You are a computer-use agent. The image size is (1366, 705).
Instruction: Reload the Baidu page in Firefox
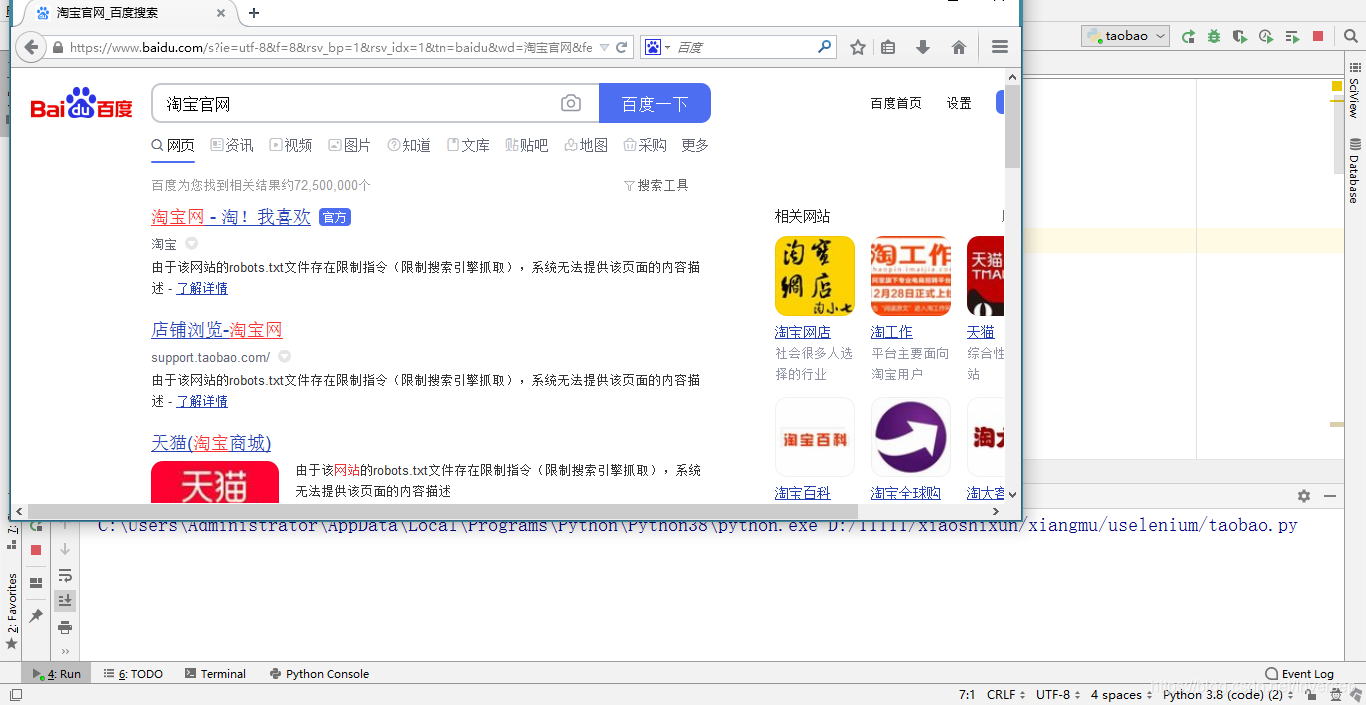pyautogui.click(x=621, y=47)
